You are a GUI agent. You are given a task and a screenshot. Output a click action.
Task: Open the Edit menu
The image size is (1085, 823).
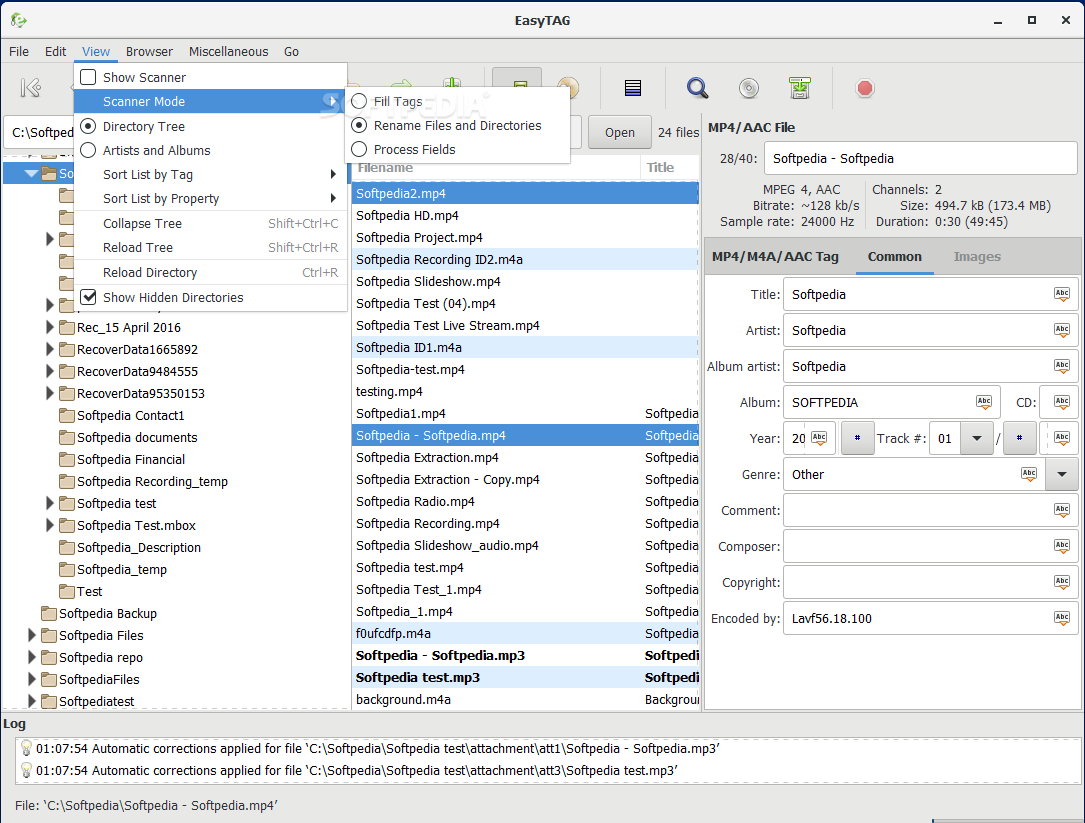55,51
